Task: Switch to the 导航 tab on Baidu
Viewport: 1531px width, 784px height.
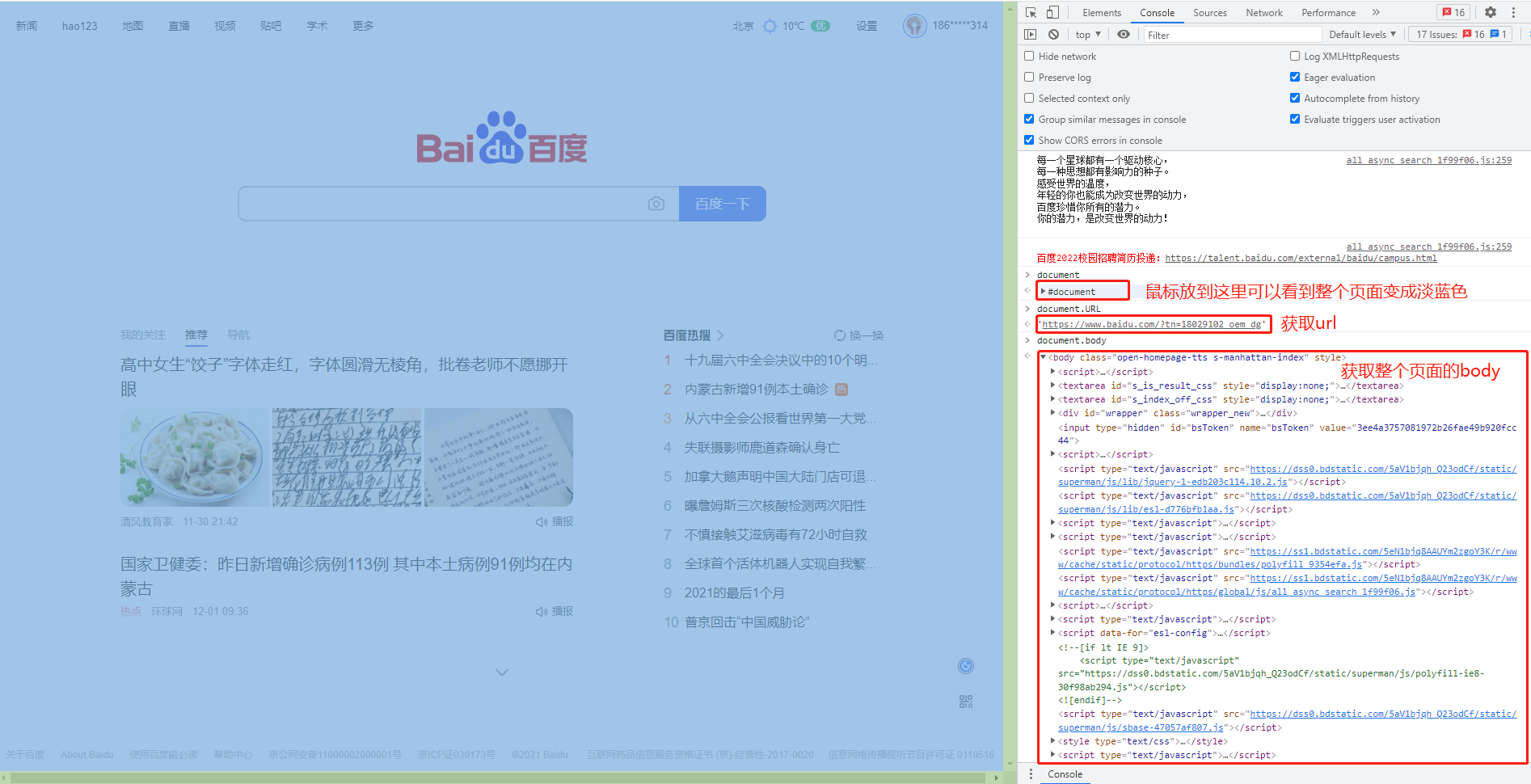Action: [x=238, y=335]
